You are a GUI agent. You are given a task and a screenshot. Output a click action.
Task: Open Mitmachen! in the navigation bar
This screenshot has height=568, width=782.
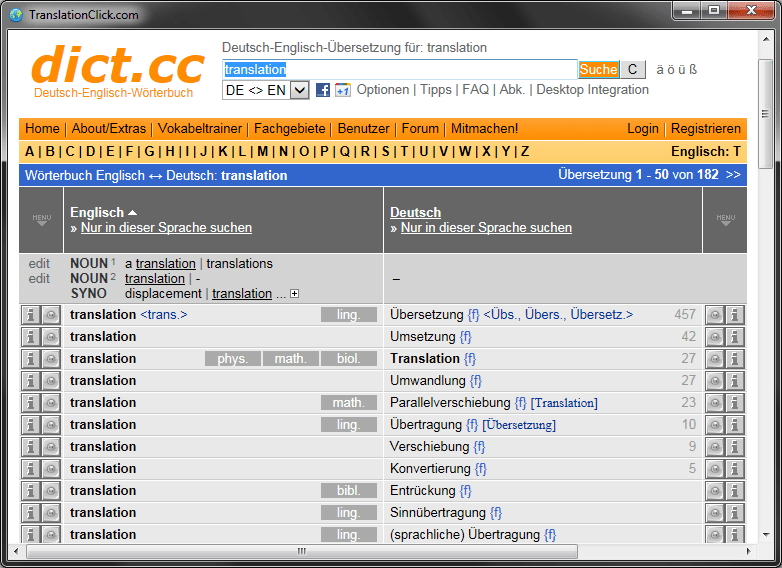point(484,129)
